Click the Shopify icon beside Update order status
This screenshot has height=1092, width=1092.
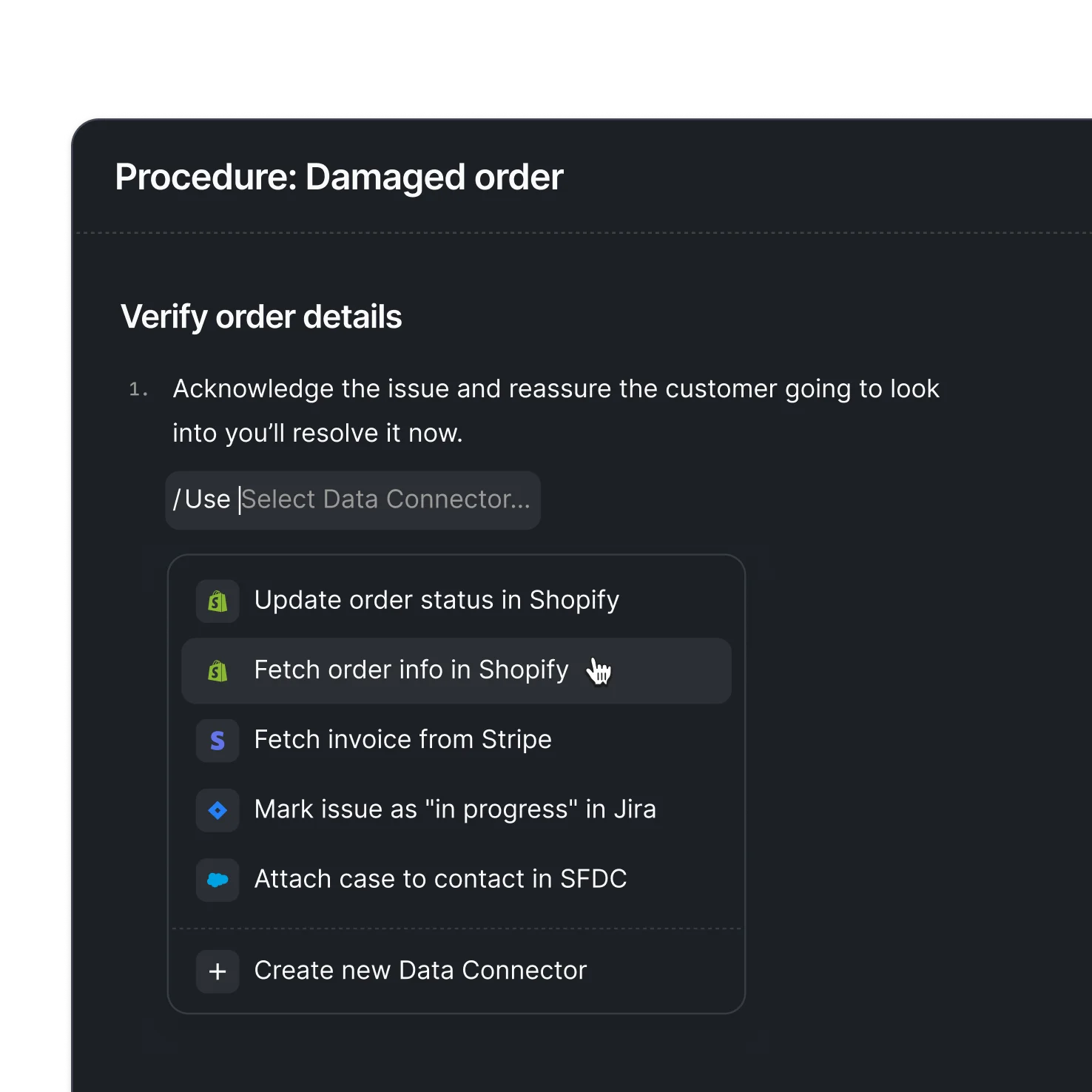tap(218, 601)
